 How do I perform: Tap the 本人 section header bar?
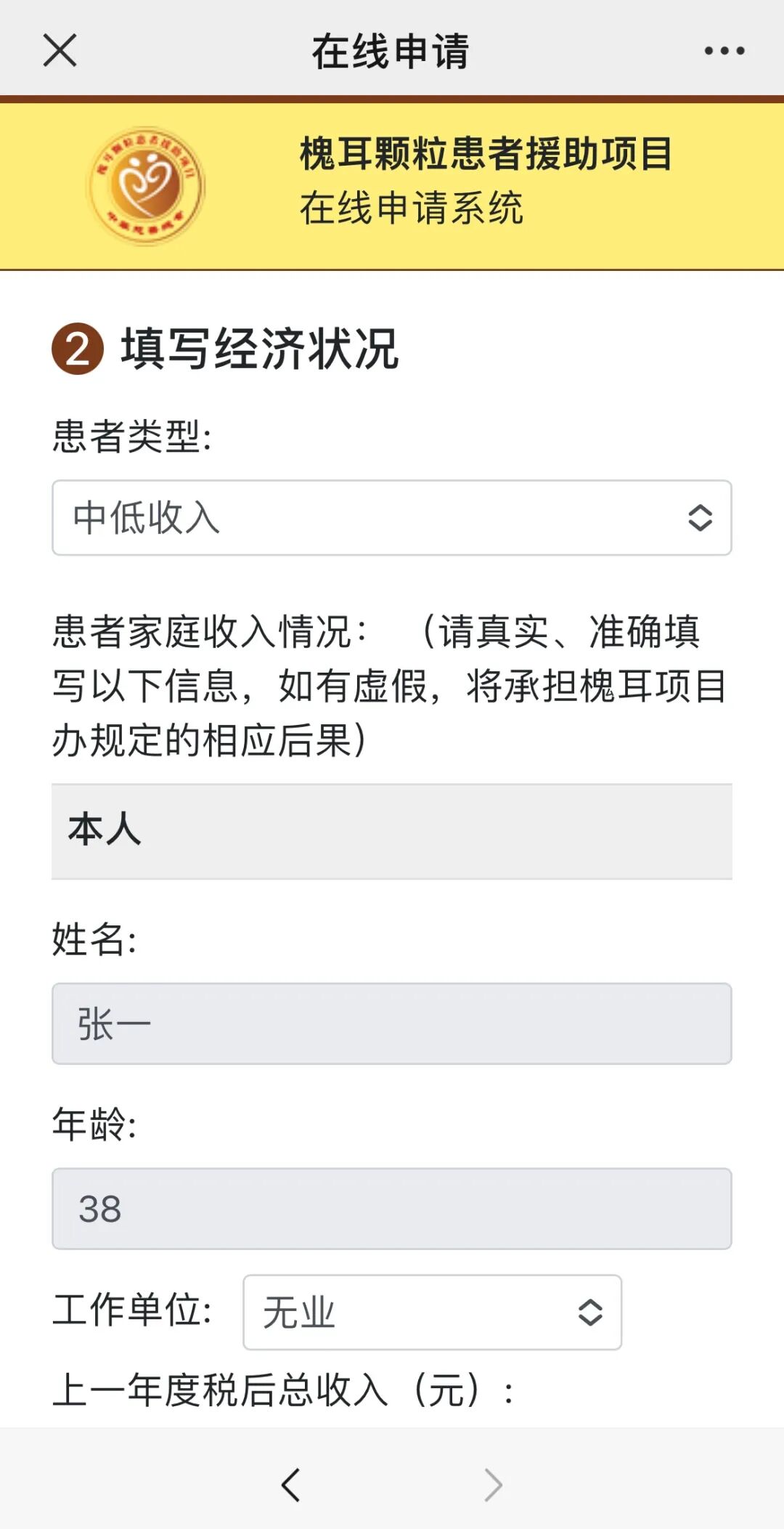tap(391, 831)
